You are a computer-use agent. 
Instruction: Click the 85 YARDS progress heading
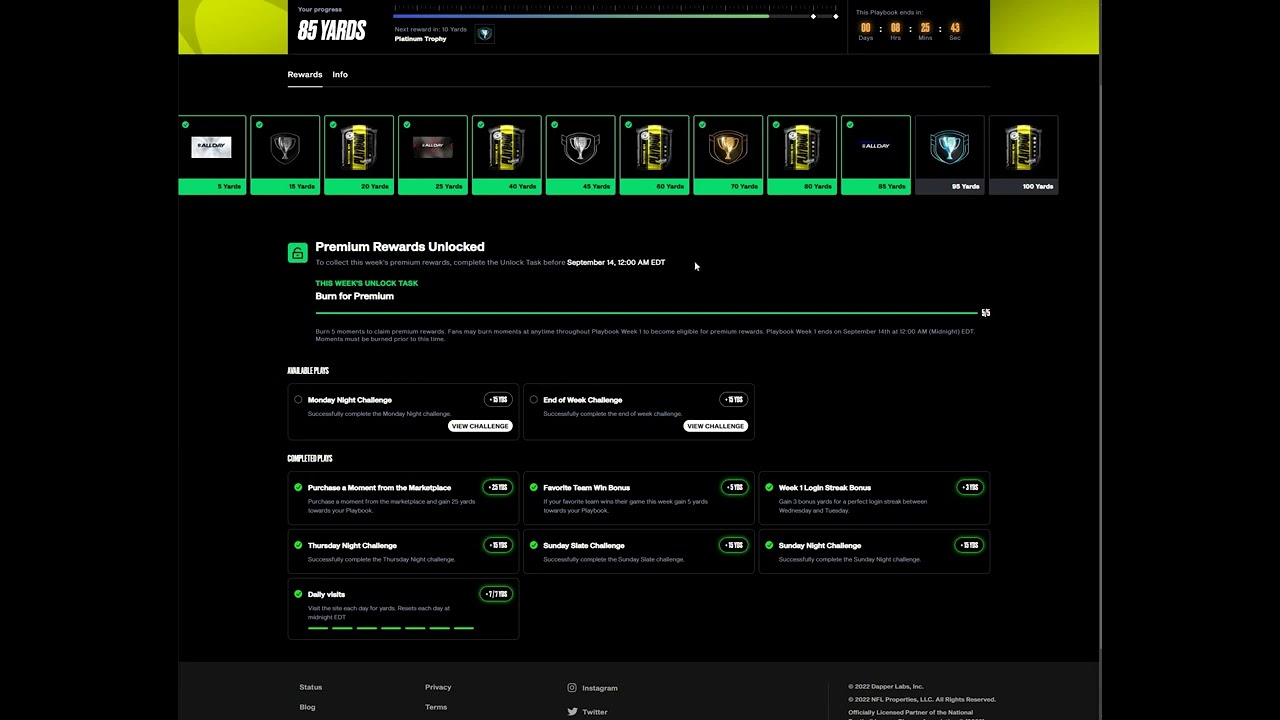pos(332,31)
